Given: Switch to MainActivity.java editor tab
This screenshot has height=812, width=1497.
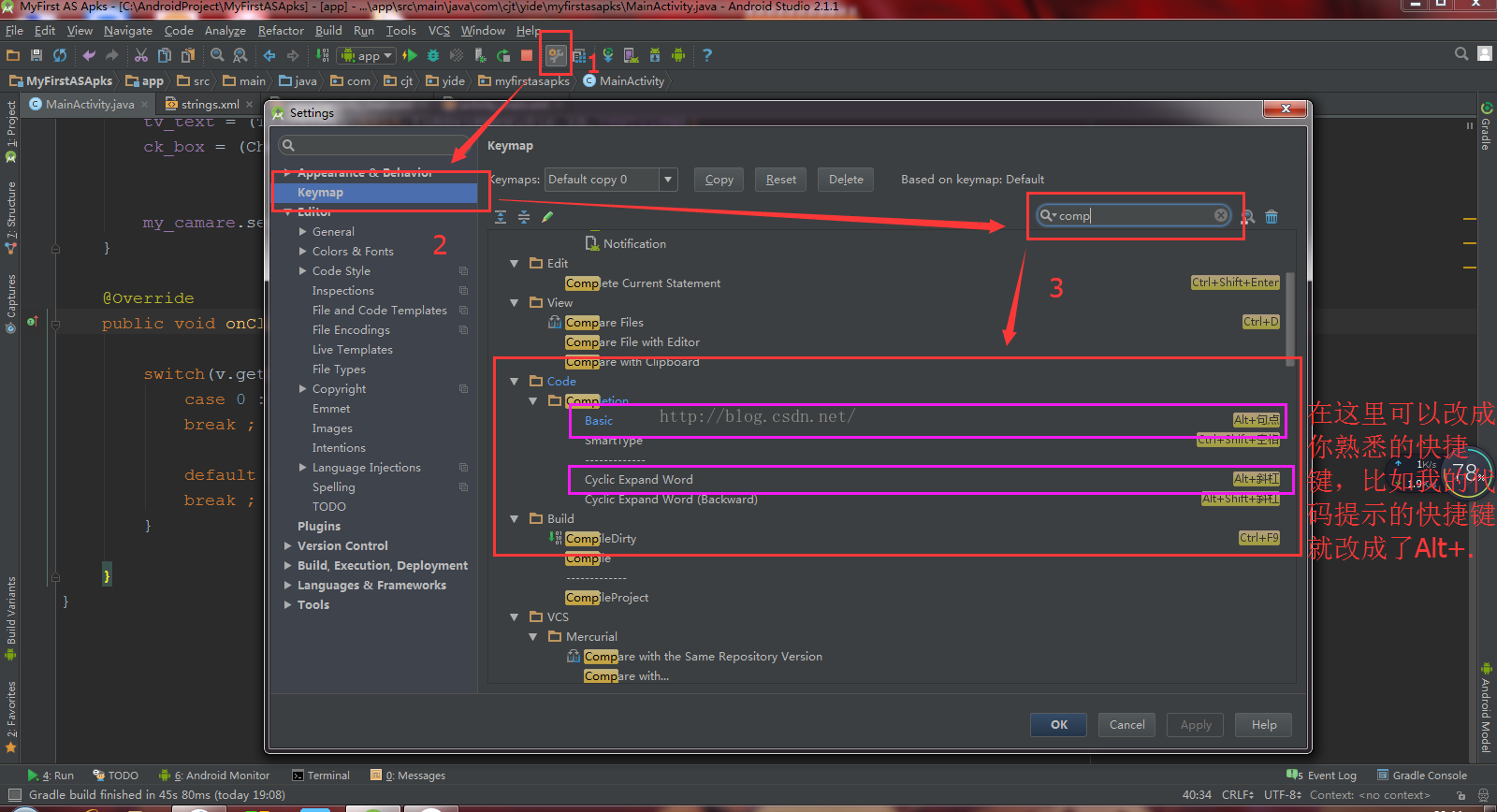Looking at the screenshot, I should 89,104.
